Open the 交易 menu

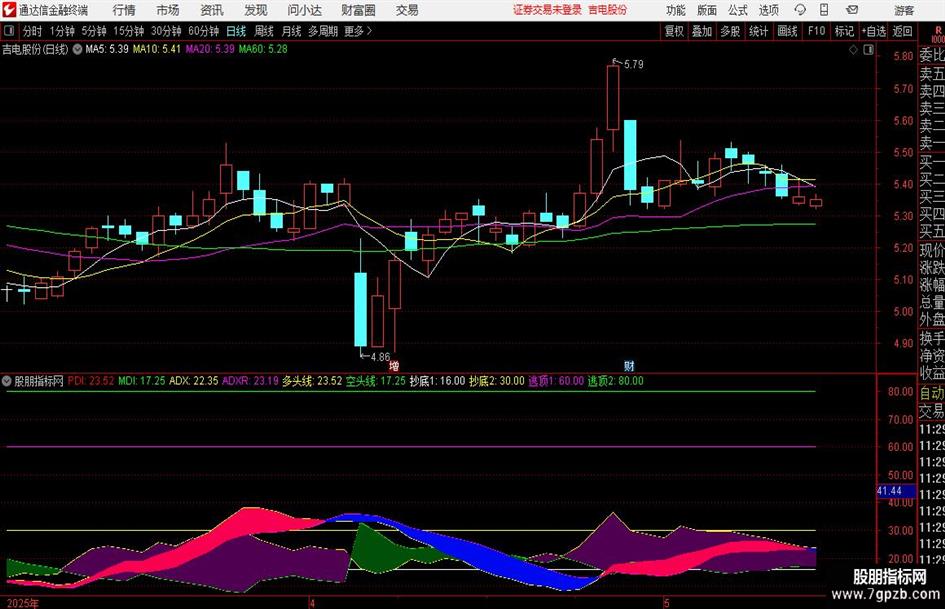[407, 10]
